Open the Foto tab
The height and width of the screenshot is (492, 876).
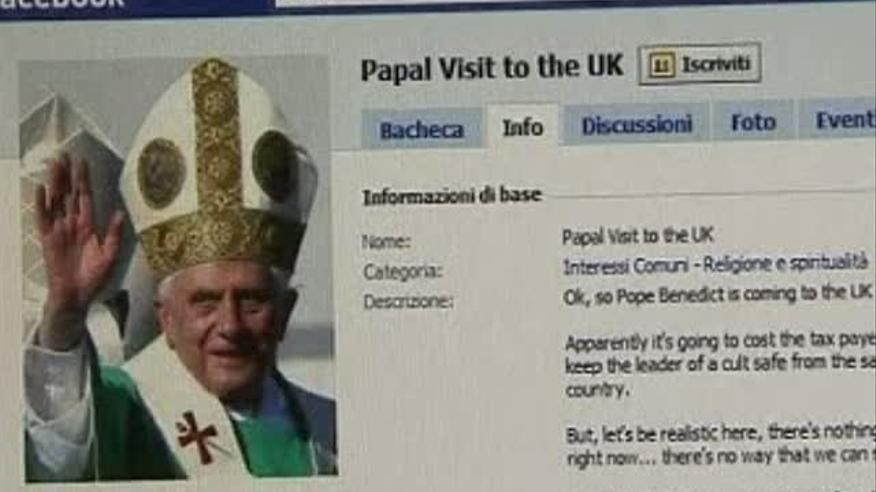pyautogui.click(x=753, y=121)
